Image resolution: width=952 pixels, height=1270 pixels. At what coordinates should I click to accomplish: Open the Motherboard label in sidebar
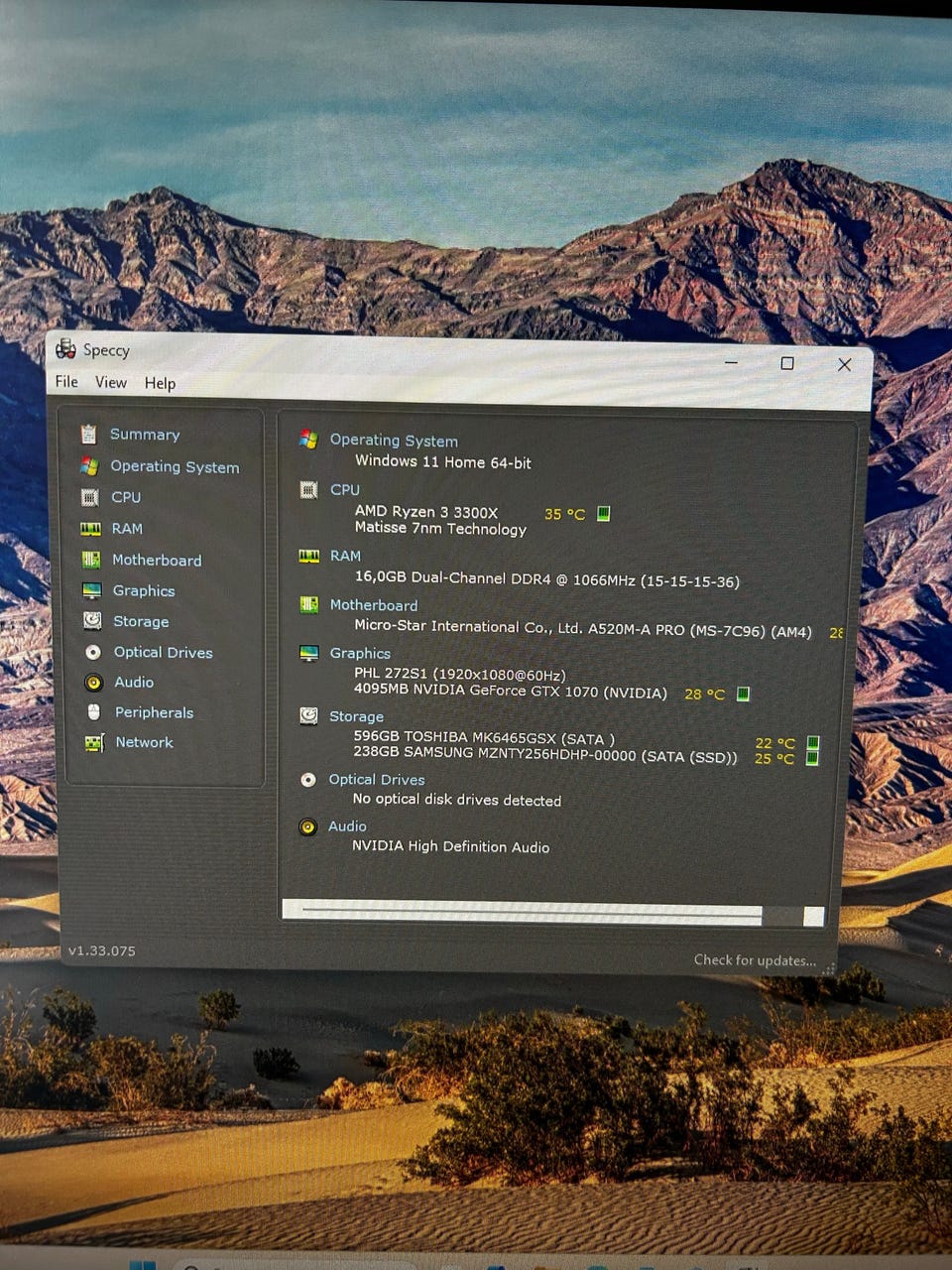point(157,560)
